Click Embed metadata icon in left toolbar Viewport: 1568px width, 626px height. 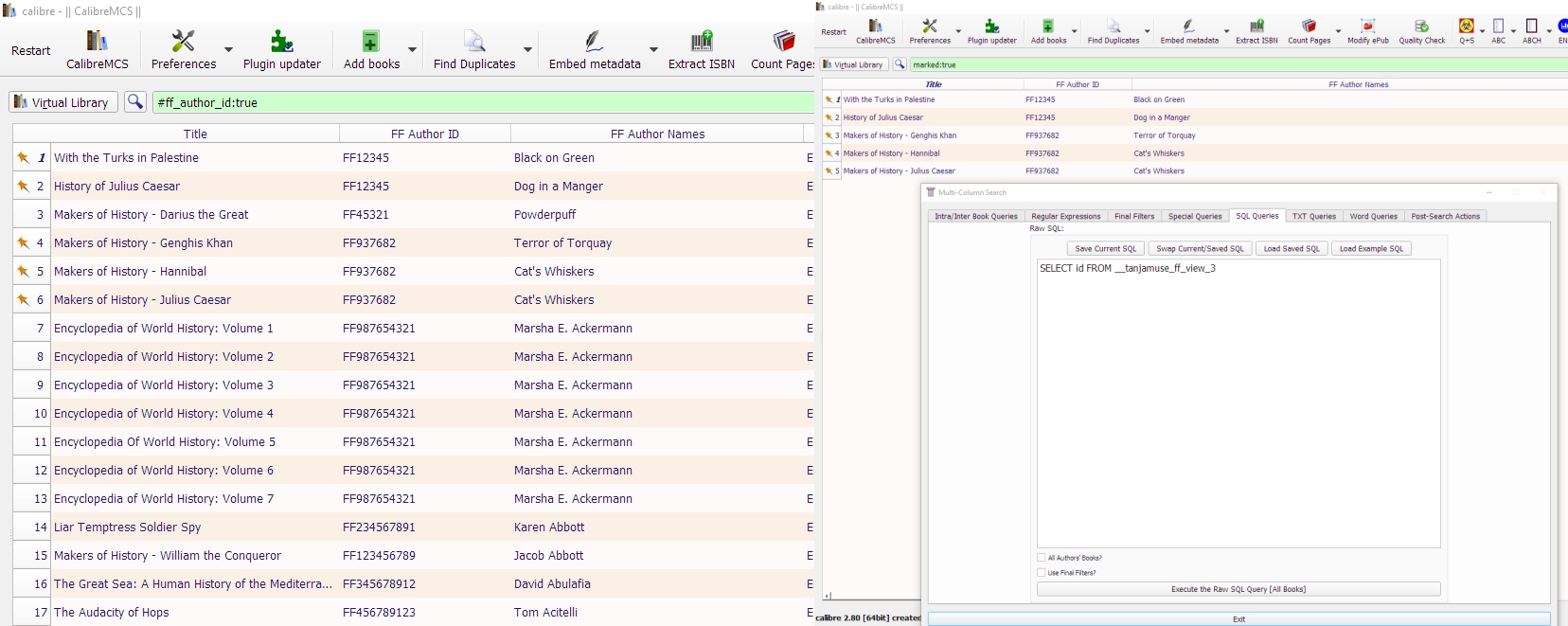coord(594,41)
